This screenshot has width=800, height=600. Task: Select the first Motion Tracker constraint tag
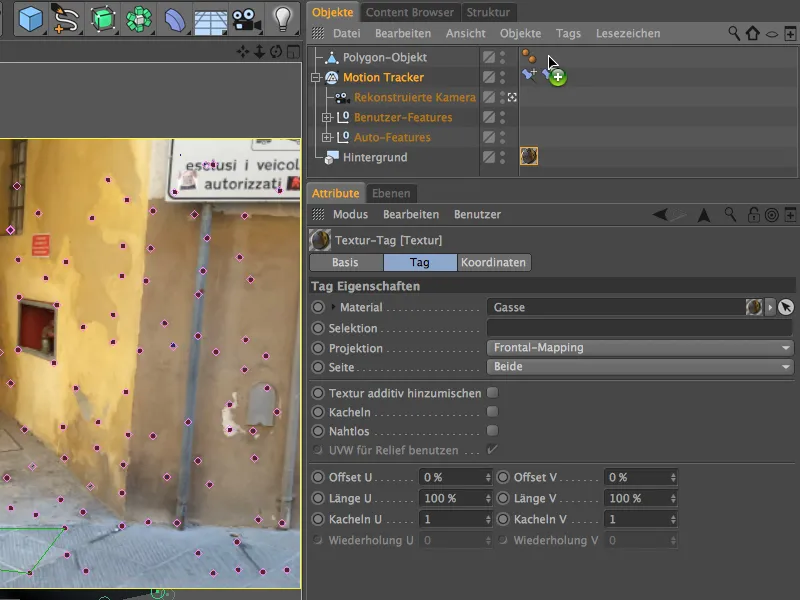click(529, 76)
